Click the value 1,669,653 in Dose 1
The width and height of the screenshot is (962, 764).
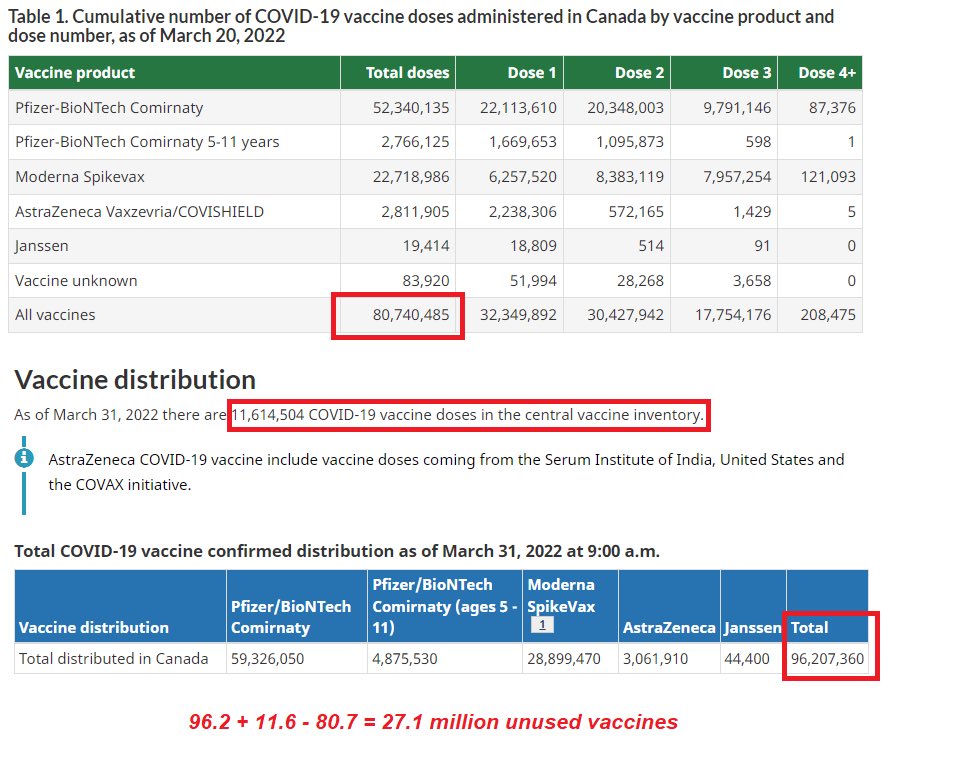pyautogui.click(x=523, y=142)
